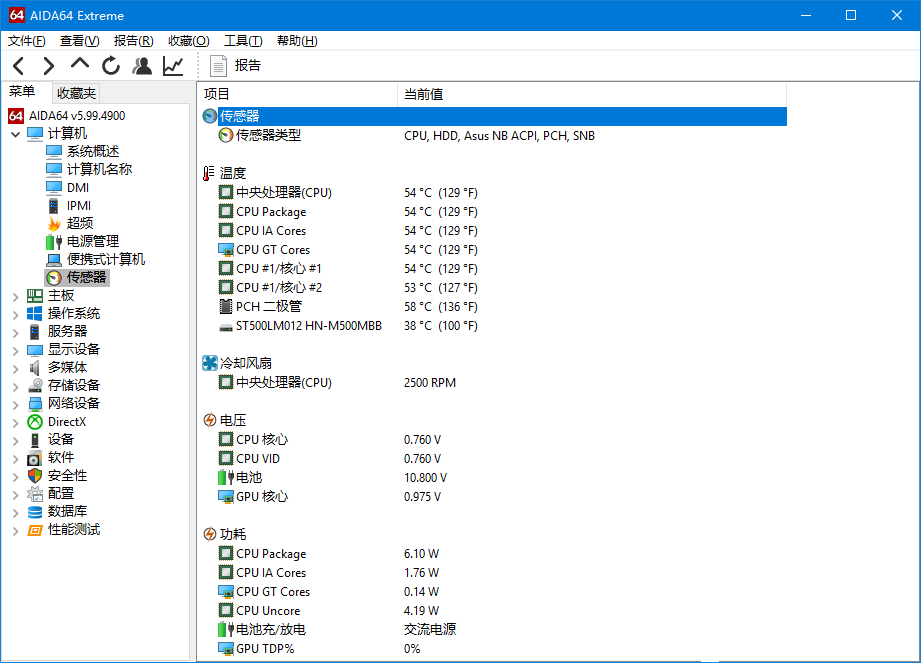Click the Back navigation arrow
Image resolution: width=921 pixels, height=663 pixels.
coord(19,66)
